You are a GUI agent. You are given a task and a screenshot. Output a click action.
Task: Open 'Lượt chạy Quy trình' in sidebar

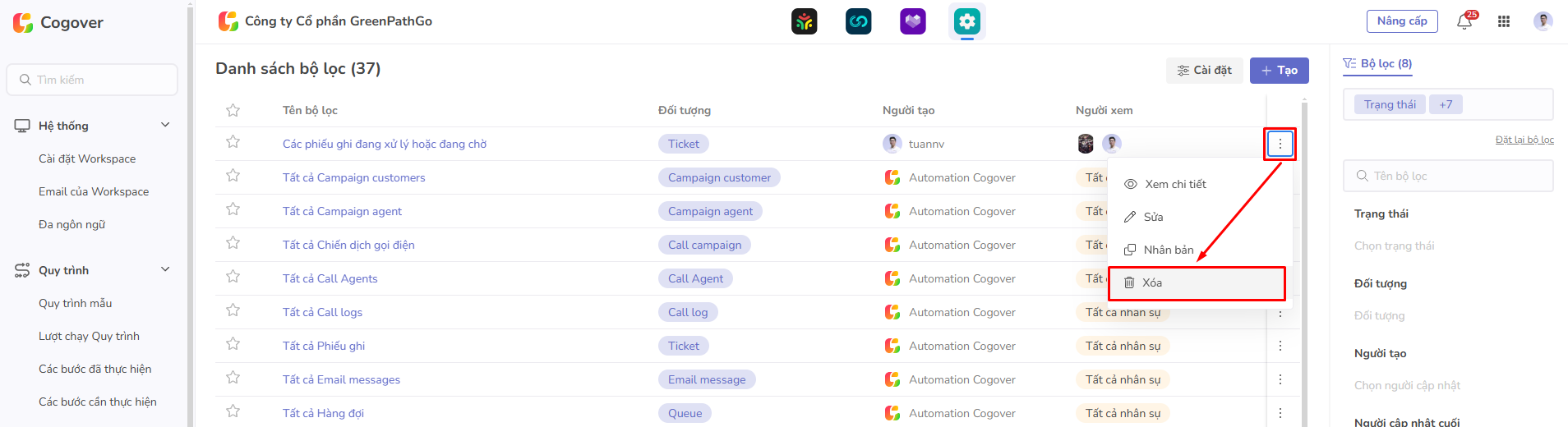(x=89, y=336)
